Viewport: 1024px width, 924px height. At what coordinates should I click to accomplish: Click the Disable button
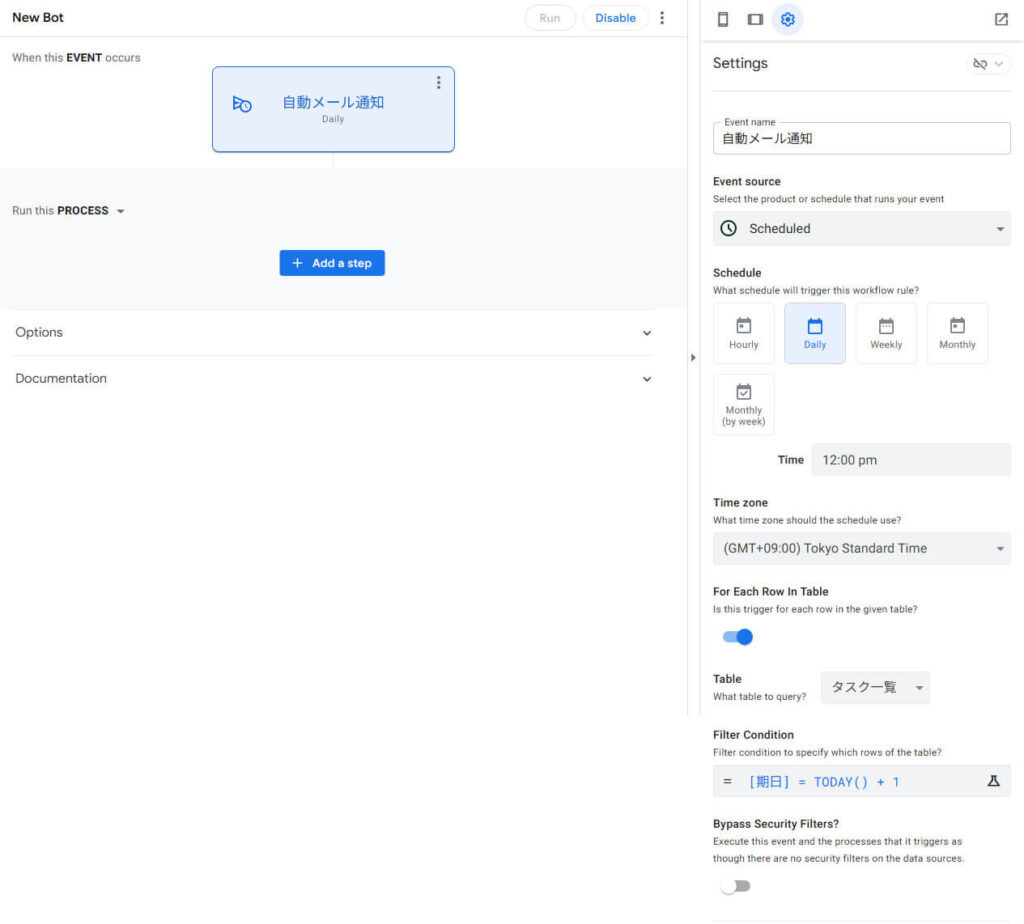615,18
